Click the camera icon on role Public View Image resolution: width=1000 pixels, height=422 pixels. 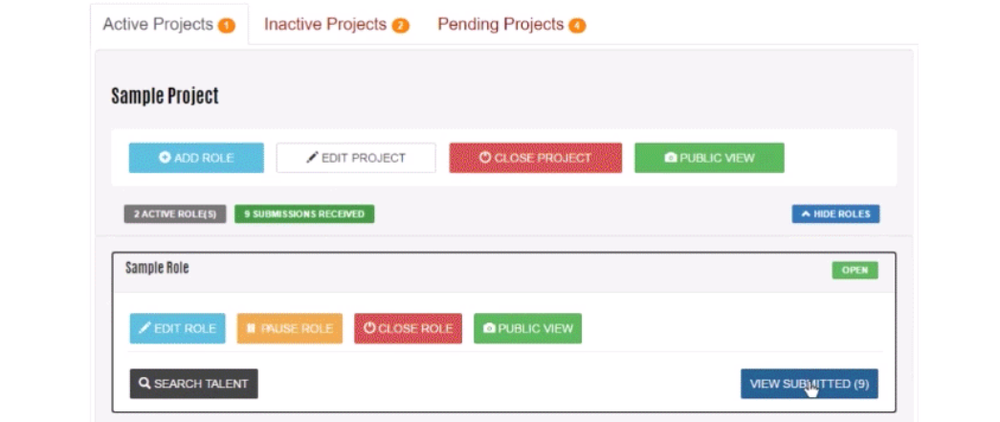(489, 329)
